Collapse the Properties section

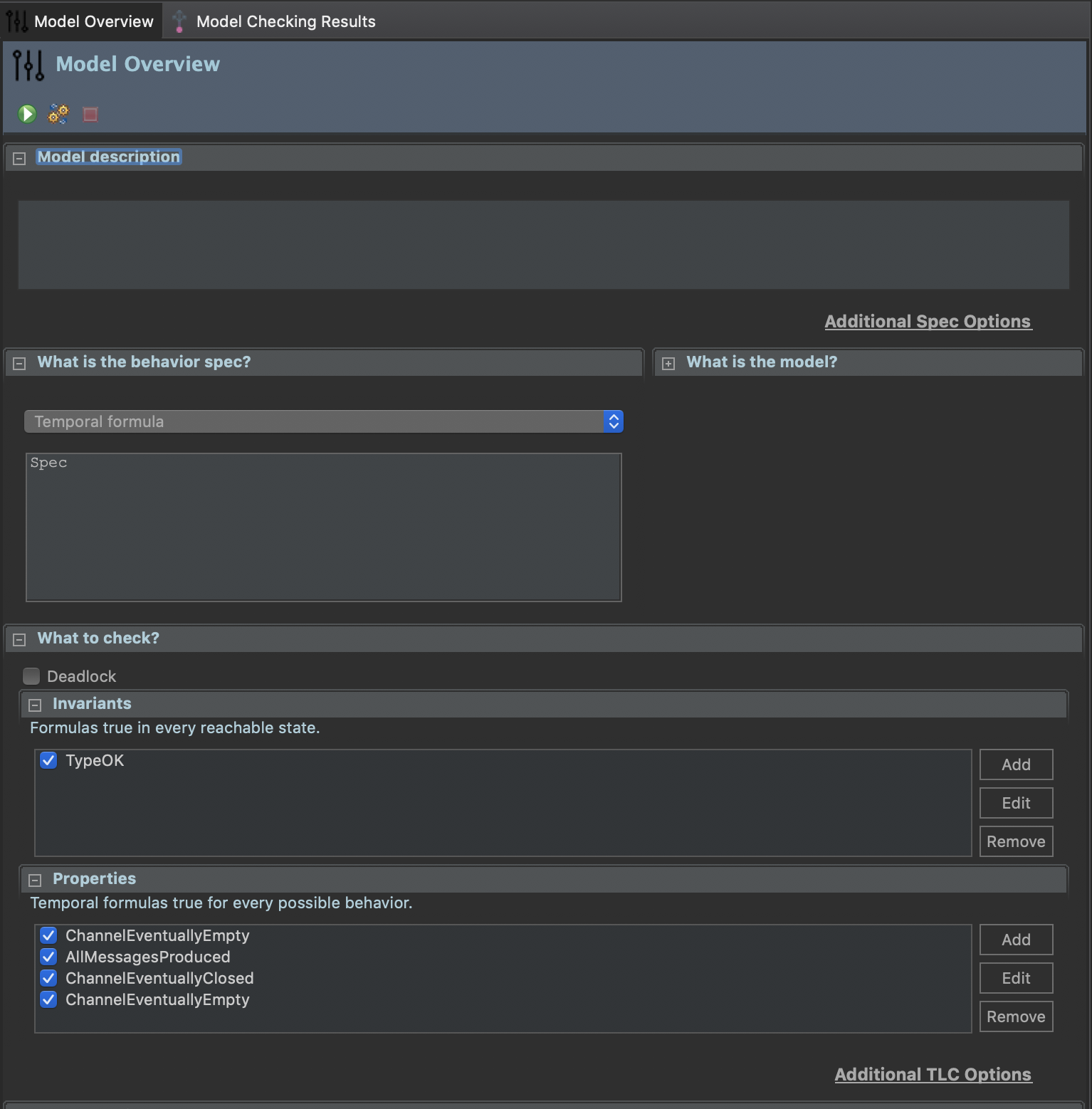coord(35,880)
